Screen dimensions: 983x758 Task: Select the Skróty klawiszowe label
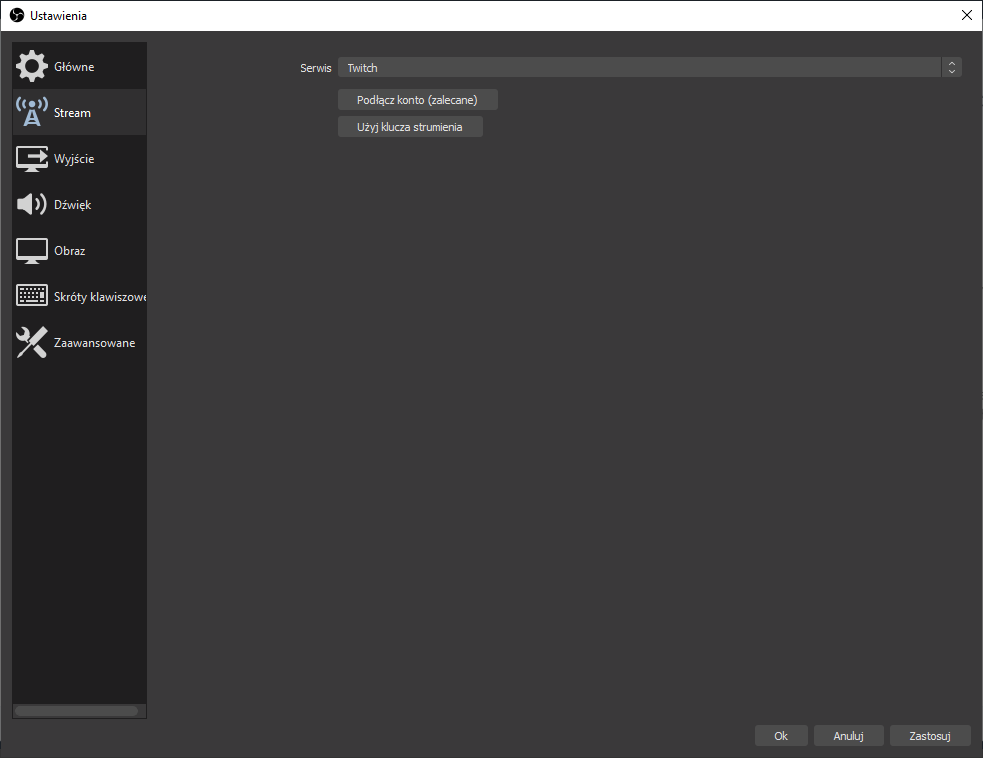(x=100, y=297)
